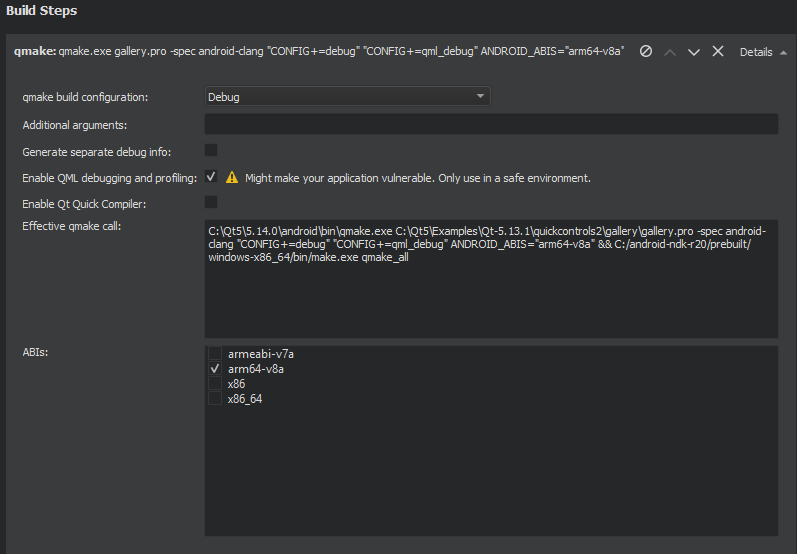797x554 pixels.
Task: Enable Qt Quick Compiler checkbox
Action: tap(211, 202)
